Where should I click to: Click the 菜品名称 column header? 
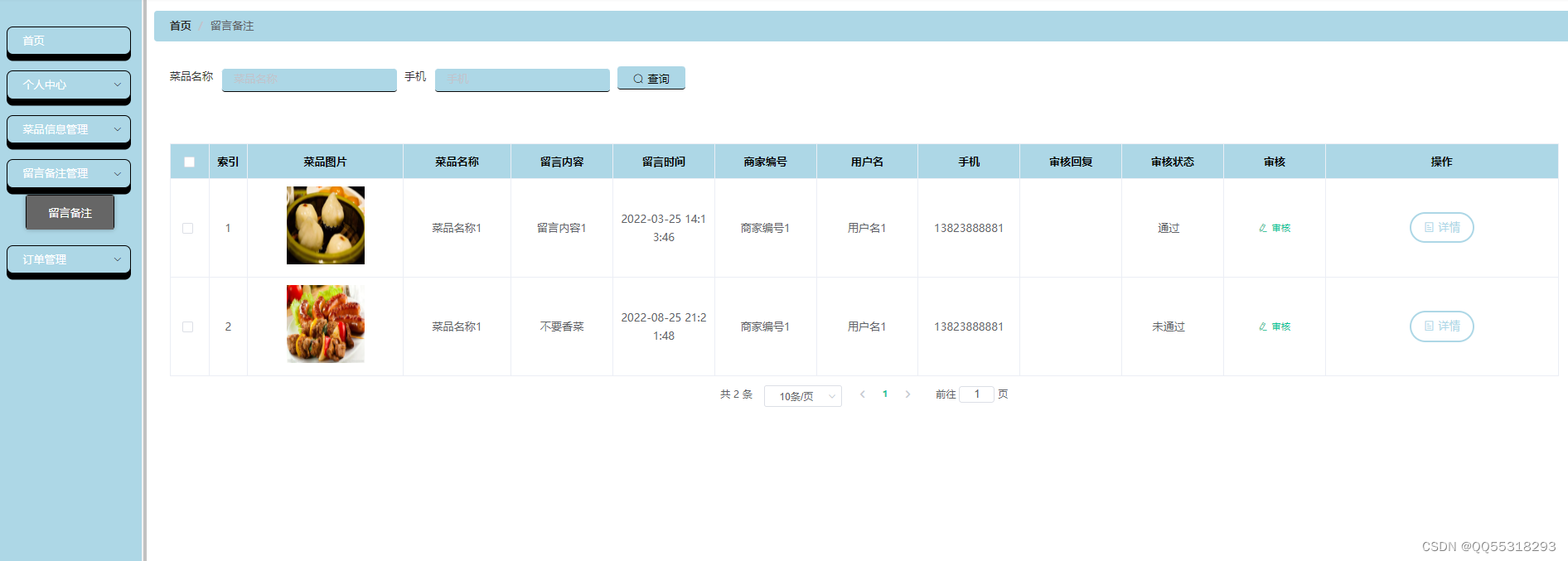click(x=457, y=162)
